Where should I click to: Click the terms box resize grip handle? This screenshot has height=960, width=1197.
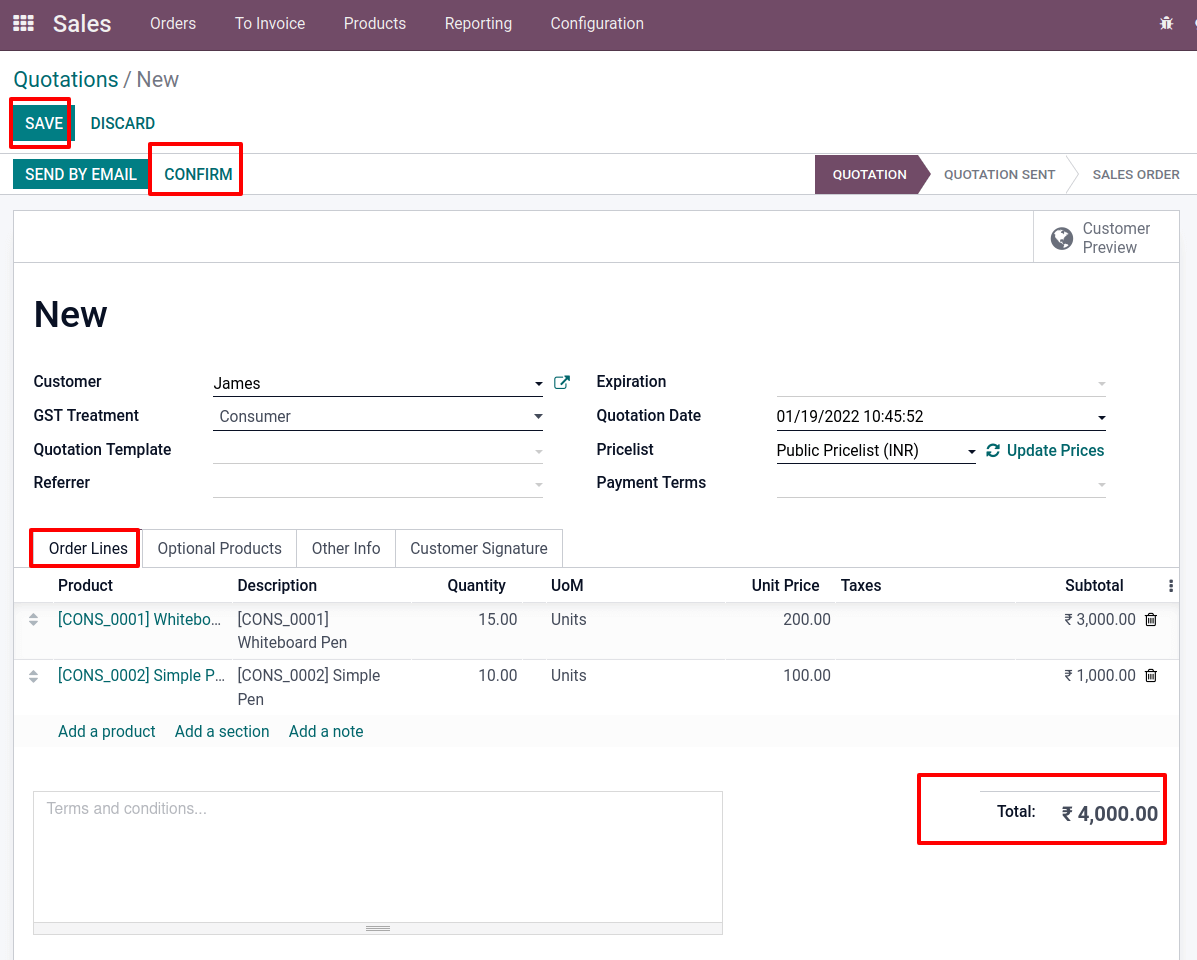click(378, 929)
